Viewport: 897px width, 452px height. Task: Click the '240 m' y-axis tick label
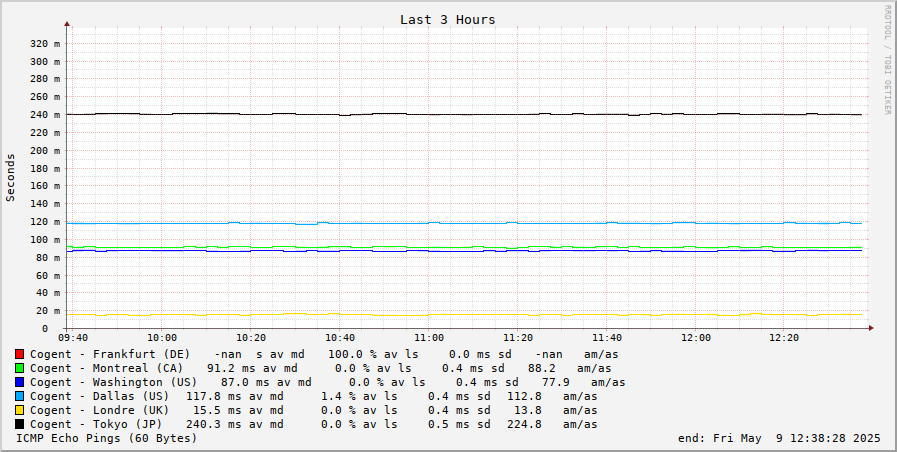coord(45,115)
